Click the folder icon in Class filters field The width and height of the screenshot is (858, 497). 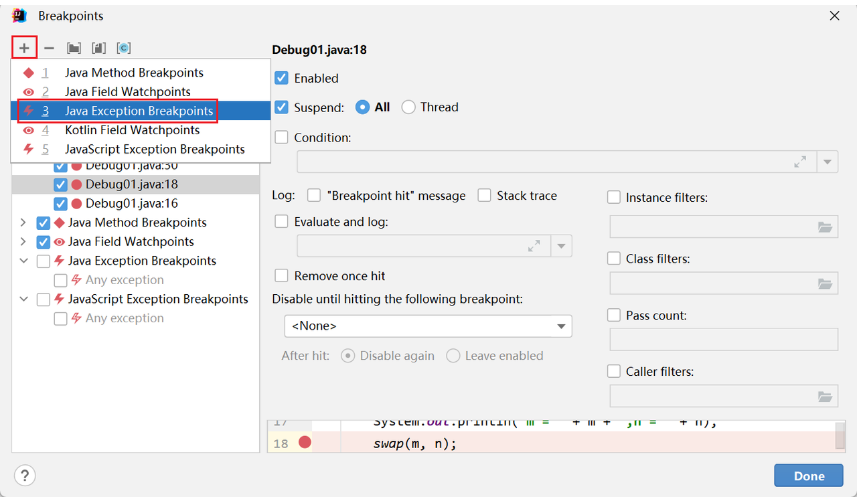(825, 284)
